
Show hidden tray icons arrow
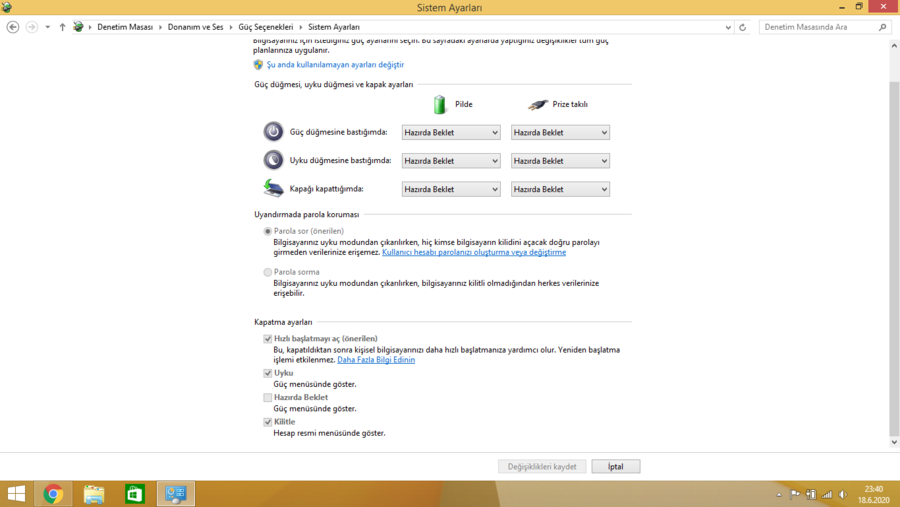(779, 494)
